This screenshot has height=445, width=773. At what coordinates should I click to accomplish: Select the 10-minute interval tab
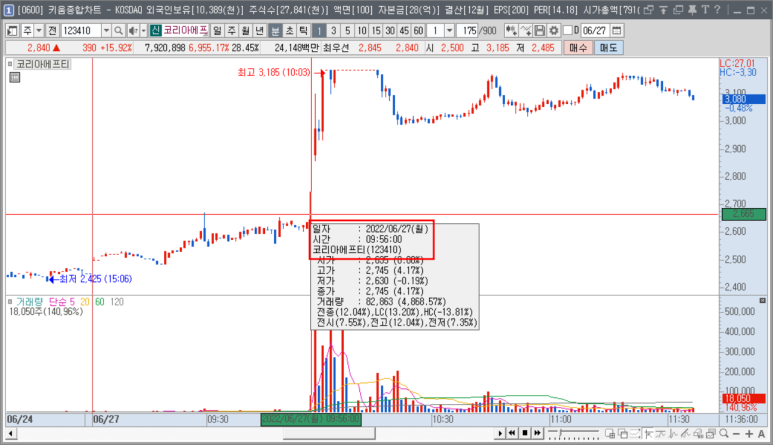click(362, 31)
